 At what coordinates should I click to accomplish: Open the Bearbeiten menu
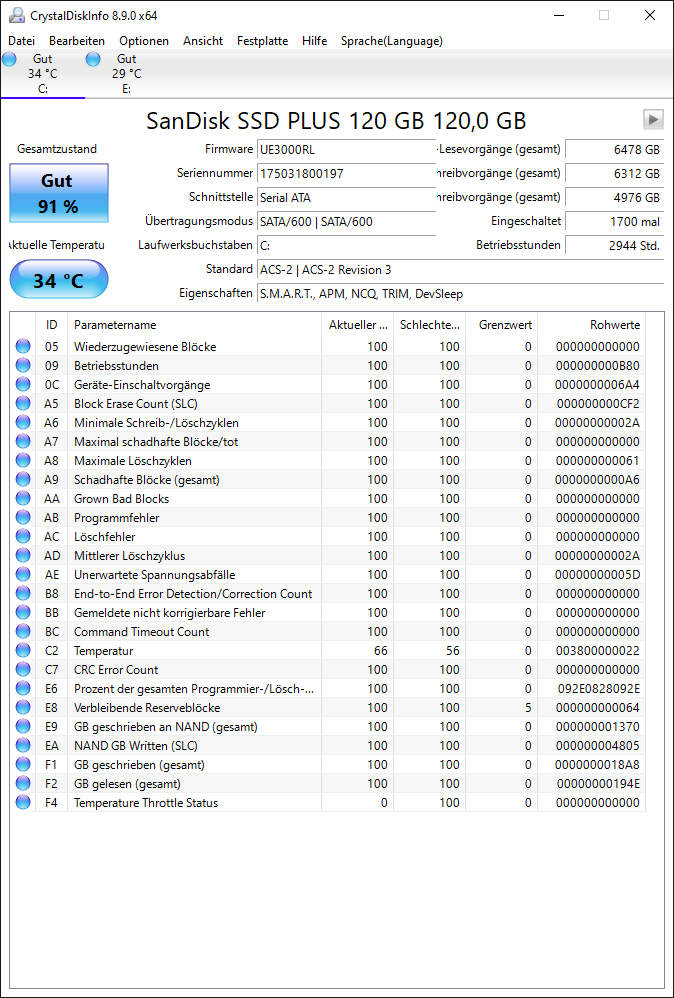[77, 41]
